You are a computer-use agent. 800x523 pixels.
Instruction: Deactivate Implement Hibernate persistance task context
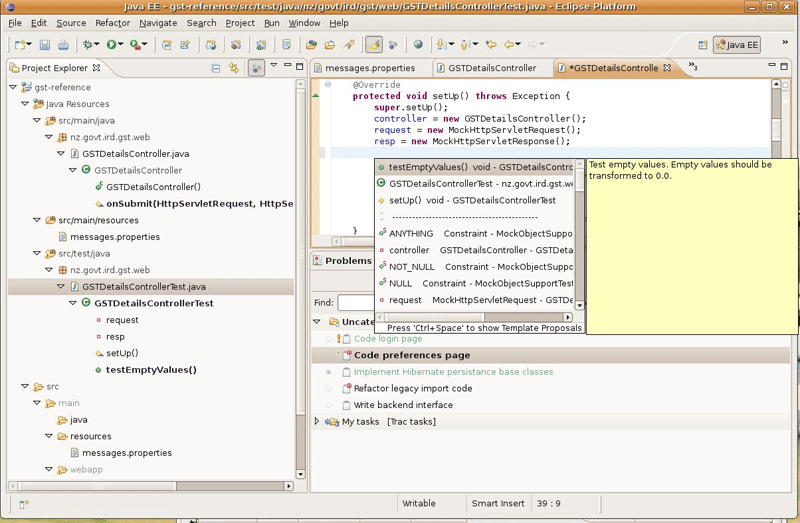(329, 372)
